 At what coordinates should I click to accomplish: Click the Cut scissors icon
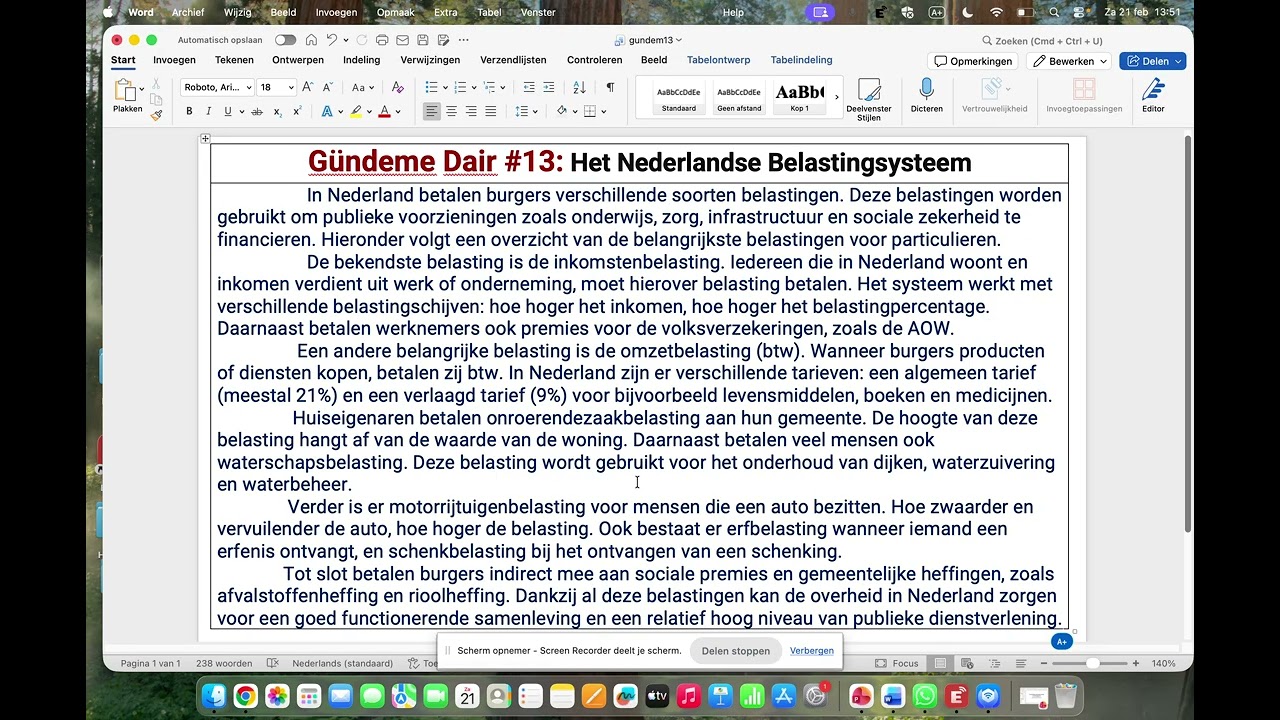[x=156, y=84]
